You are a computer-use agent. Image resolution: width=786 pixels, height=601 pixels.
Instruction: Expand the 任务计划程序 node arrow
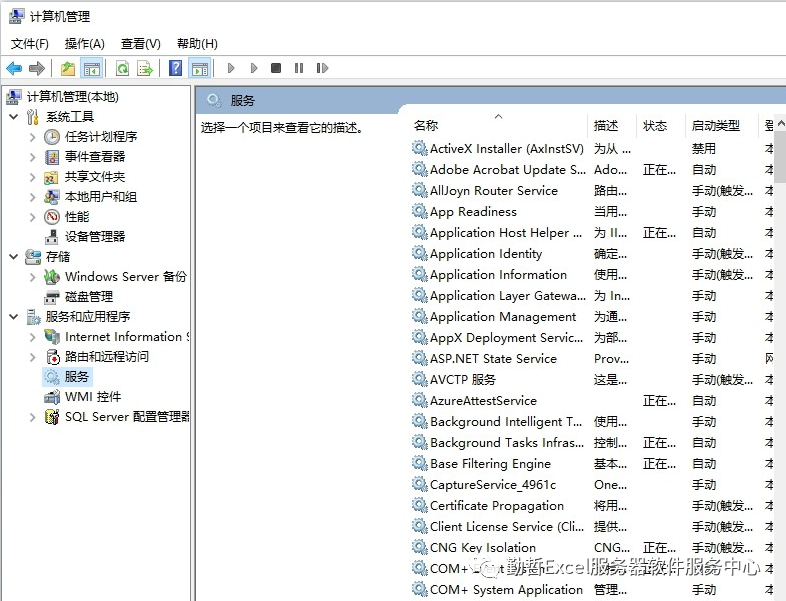[33, 137]
